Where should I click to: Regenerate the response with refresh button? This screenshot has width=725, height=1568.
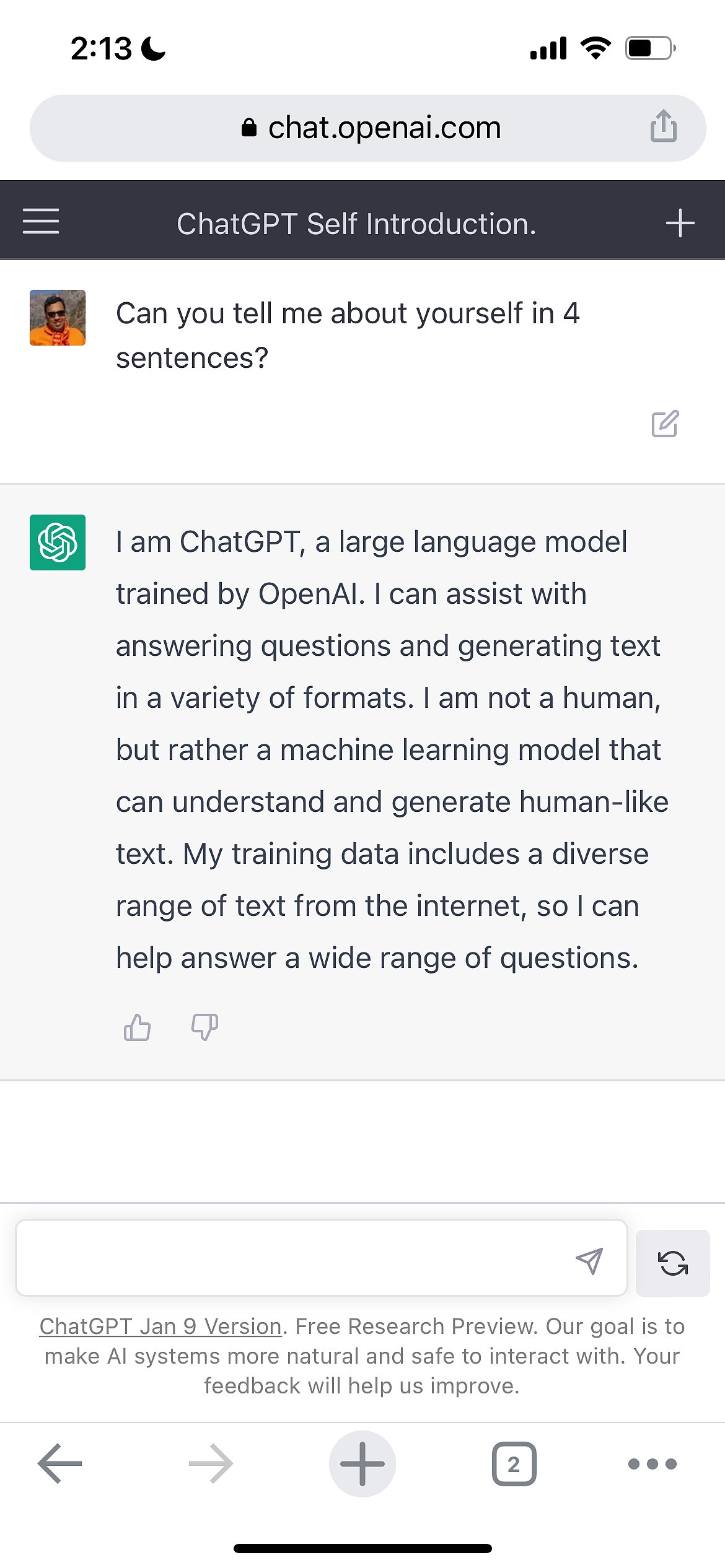(672, 1263)
